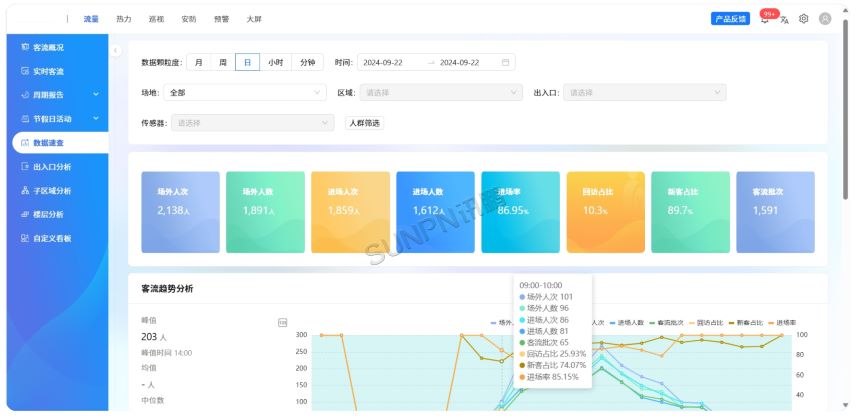Click the 人群筛选 button

point(364,123)
